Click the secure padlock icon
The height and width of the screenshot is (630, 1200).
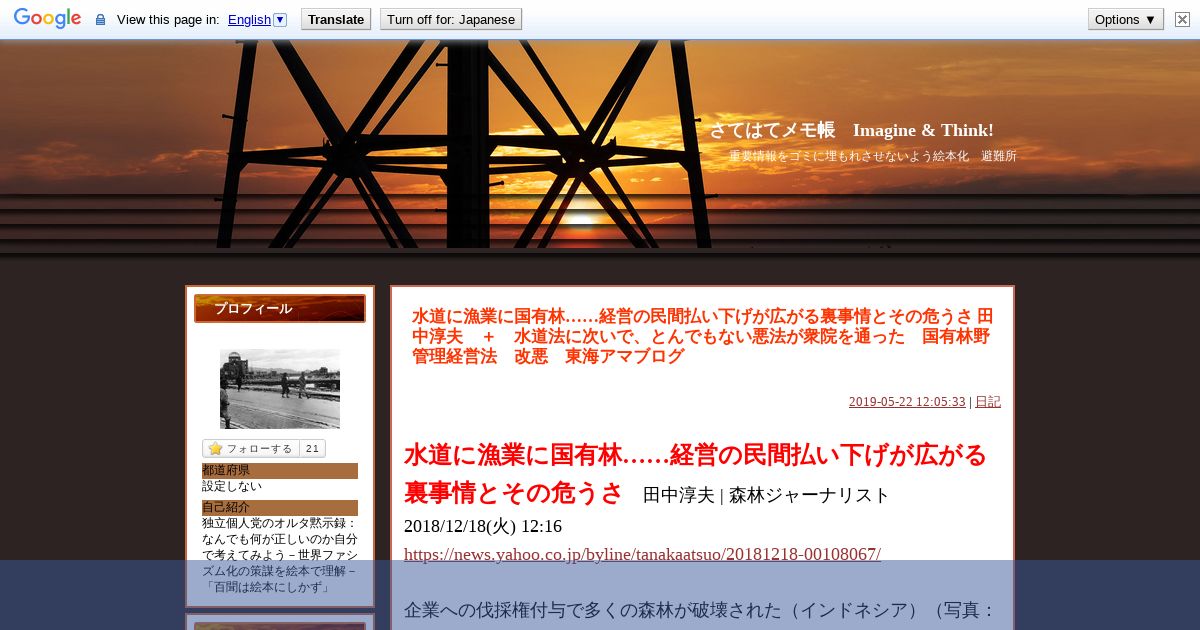(x=100, y=20)
